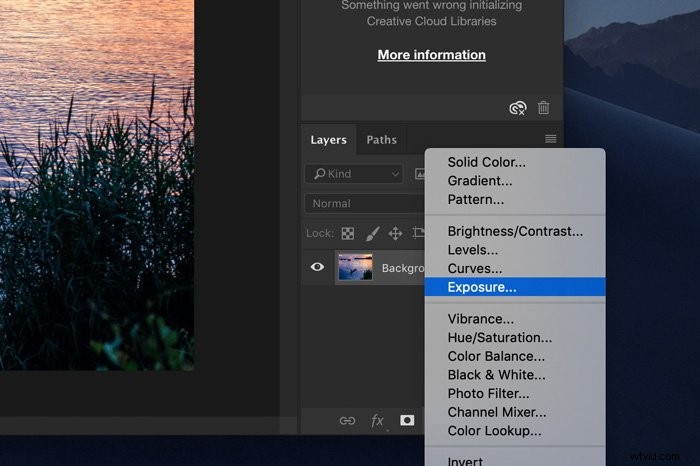The width and height of the screenshot is (700, 466).
Task: Select Color Lookup adjustment
Action: click(515, 431)
